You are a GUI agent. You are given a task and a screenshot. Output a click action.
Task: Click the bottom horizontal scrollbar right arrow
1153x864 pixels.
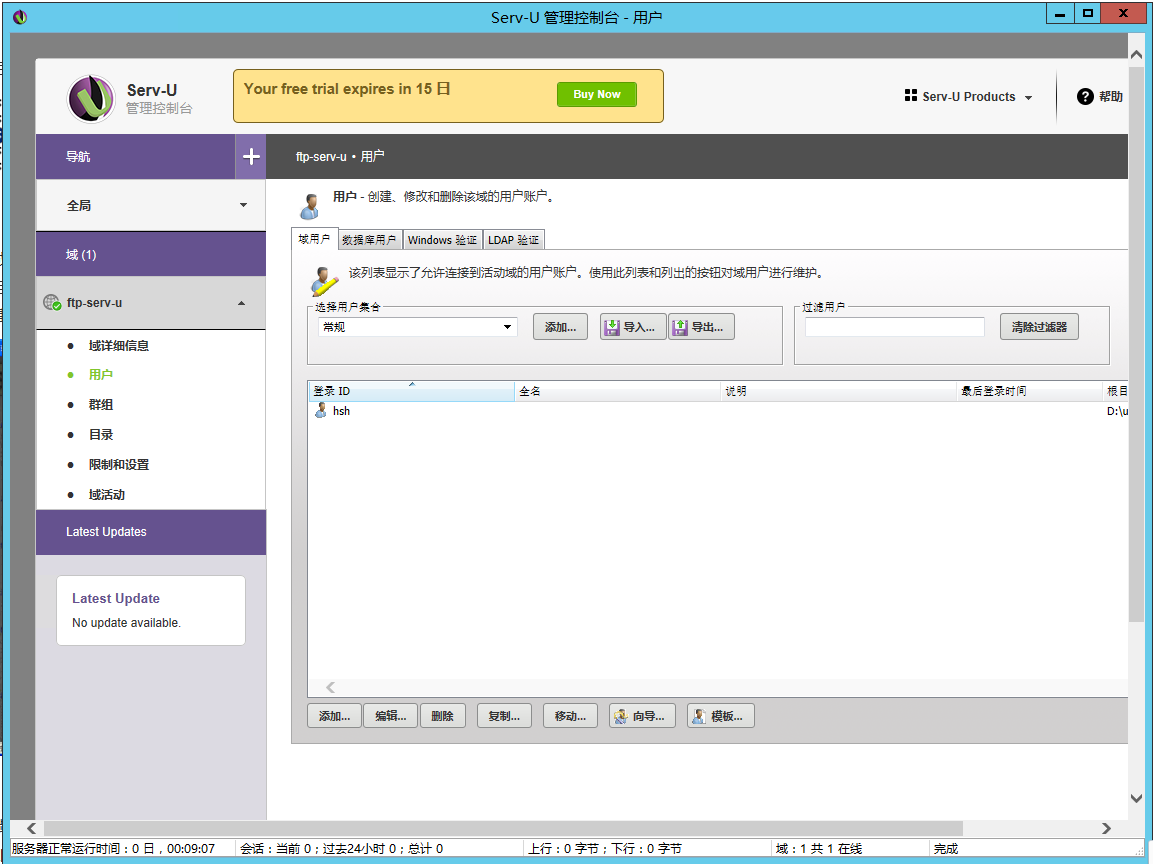(1106, 829)
